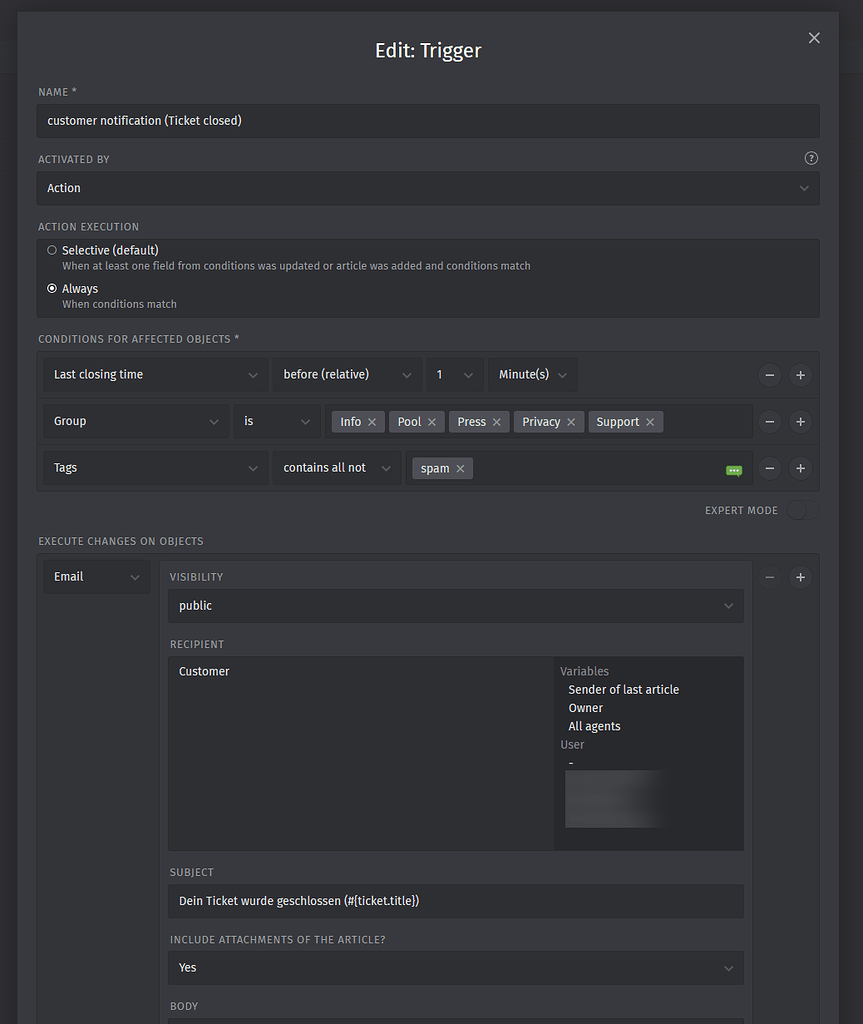Edit the trigger Name field
The width and height of the screenshot is (863, 1024).
tap(428, 121)
